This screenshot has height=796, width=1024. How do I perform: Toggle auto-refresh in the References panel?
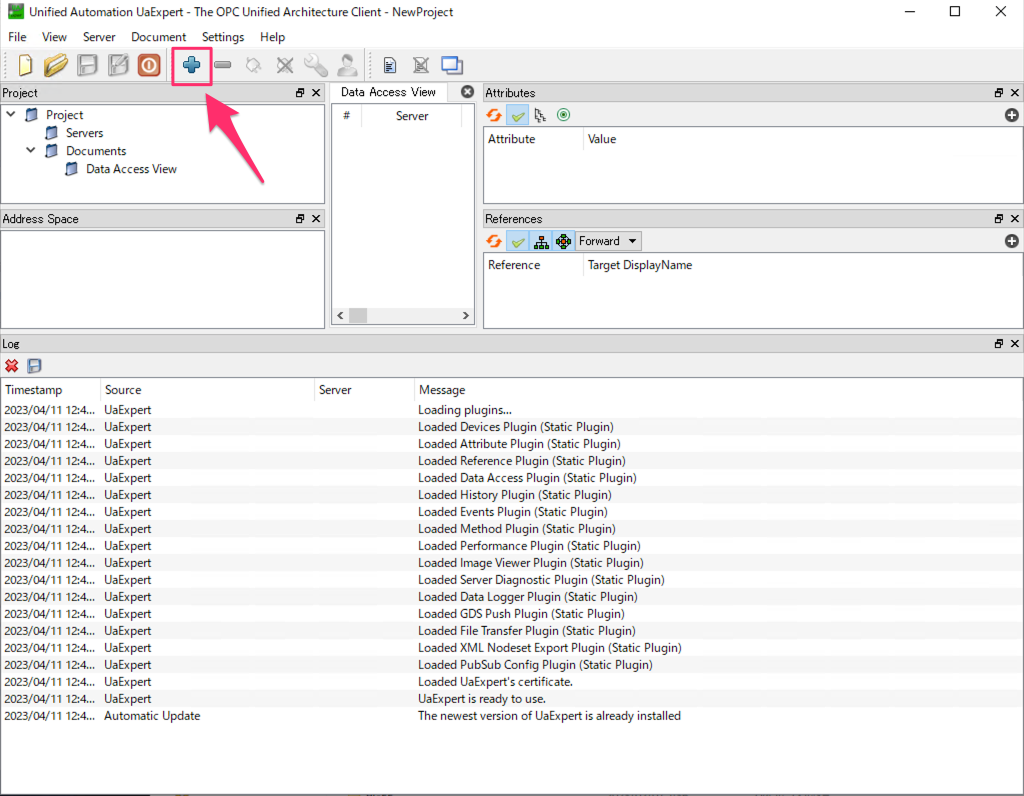coord(517,240)
